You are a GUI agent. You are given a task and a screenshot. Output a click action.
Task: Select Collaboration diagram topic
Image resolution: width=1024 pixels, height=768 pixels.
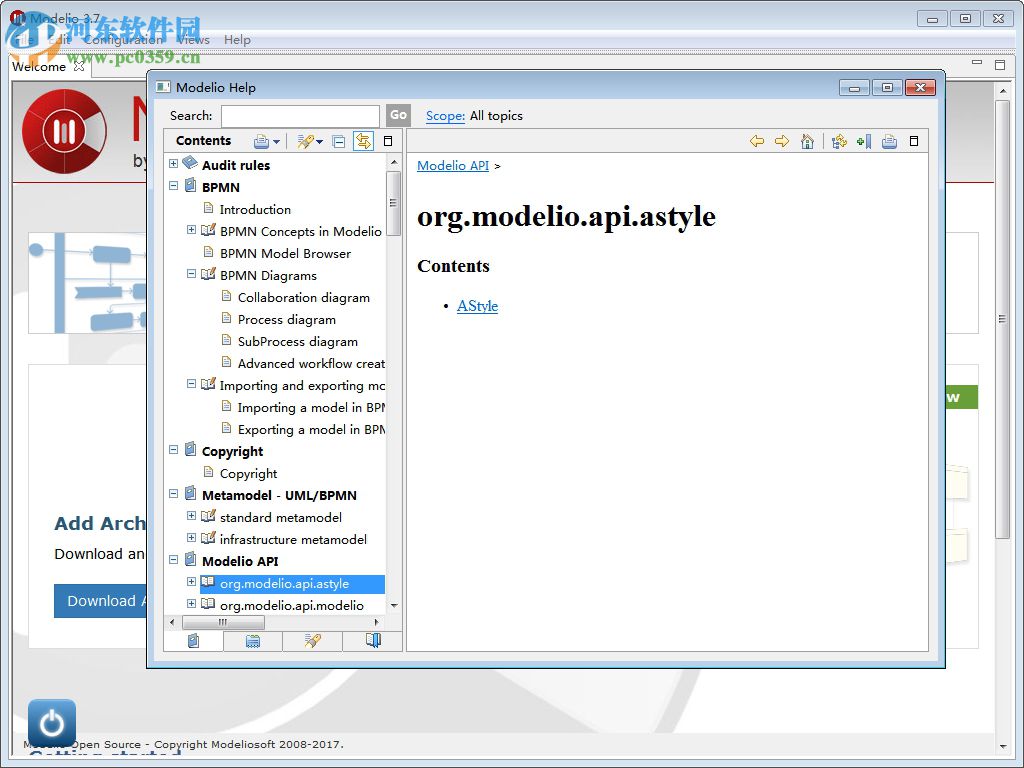(x=304, y=298)
